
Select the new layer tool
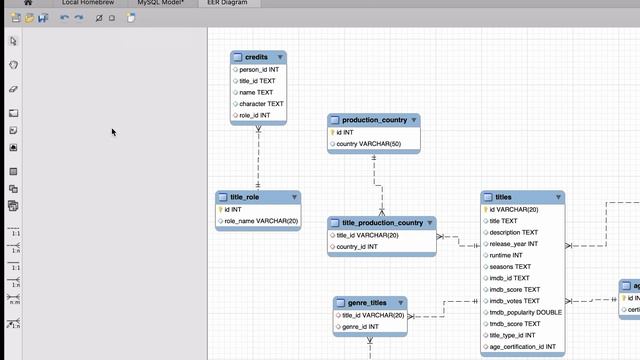(13, 113)
